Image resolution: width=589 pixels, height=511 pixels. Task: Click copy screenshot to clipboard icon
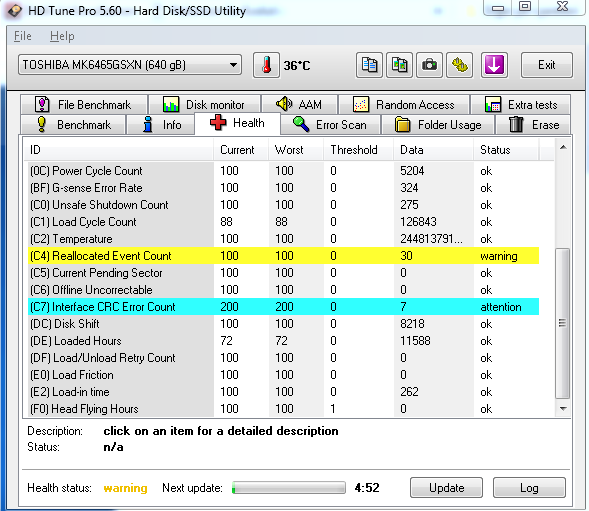click(399, 65)
